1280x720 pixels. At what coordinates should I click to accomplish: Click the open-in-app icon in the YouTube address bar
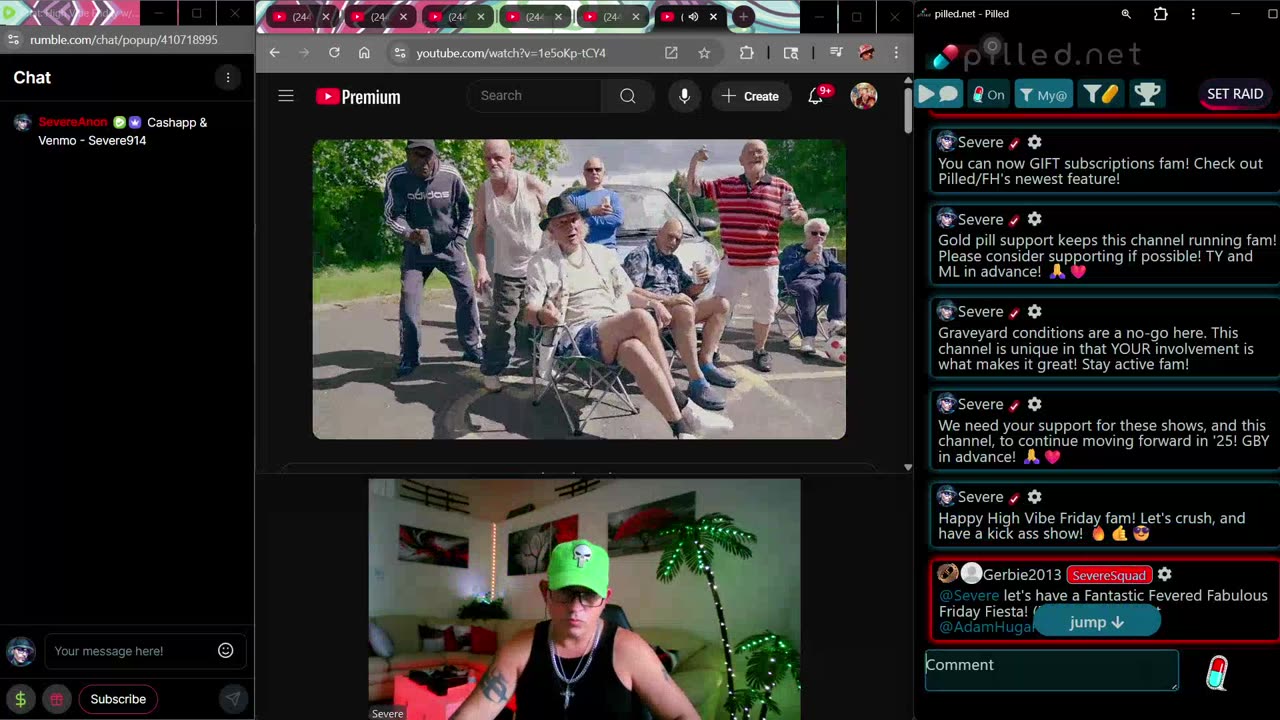671,53
